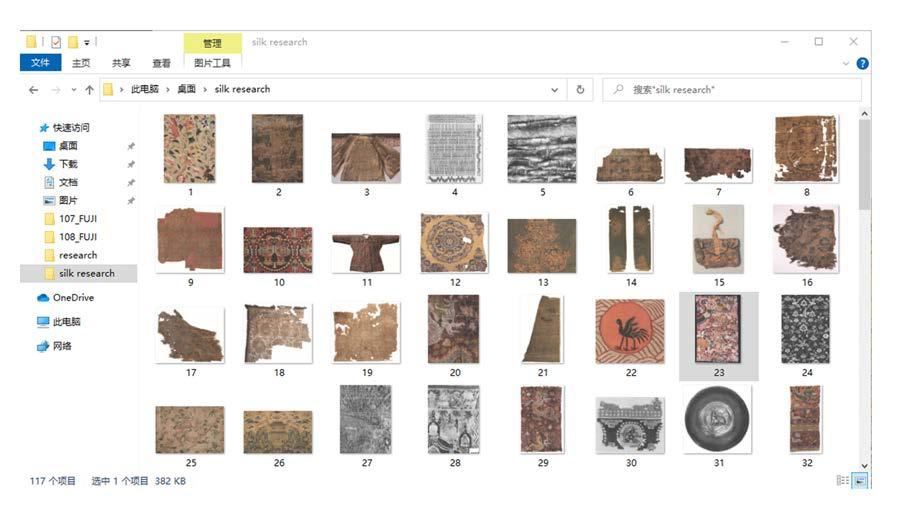The width and height of the screenshot is (914, 518).
Task: Select image thumbnail 27
Action: click(x=366, y=420)
